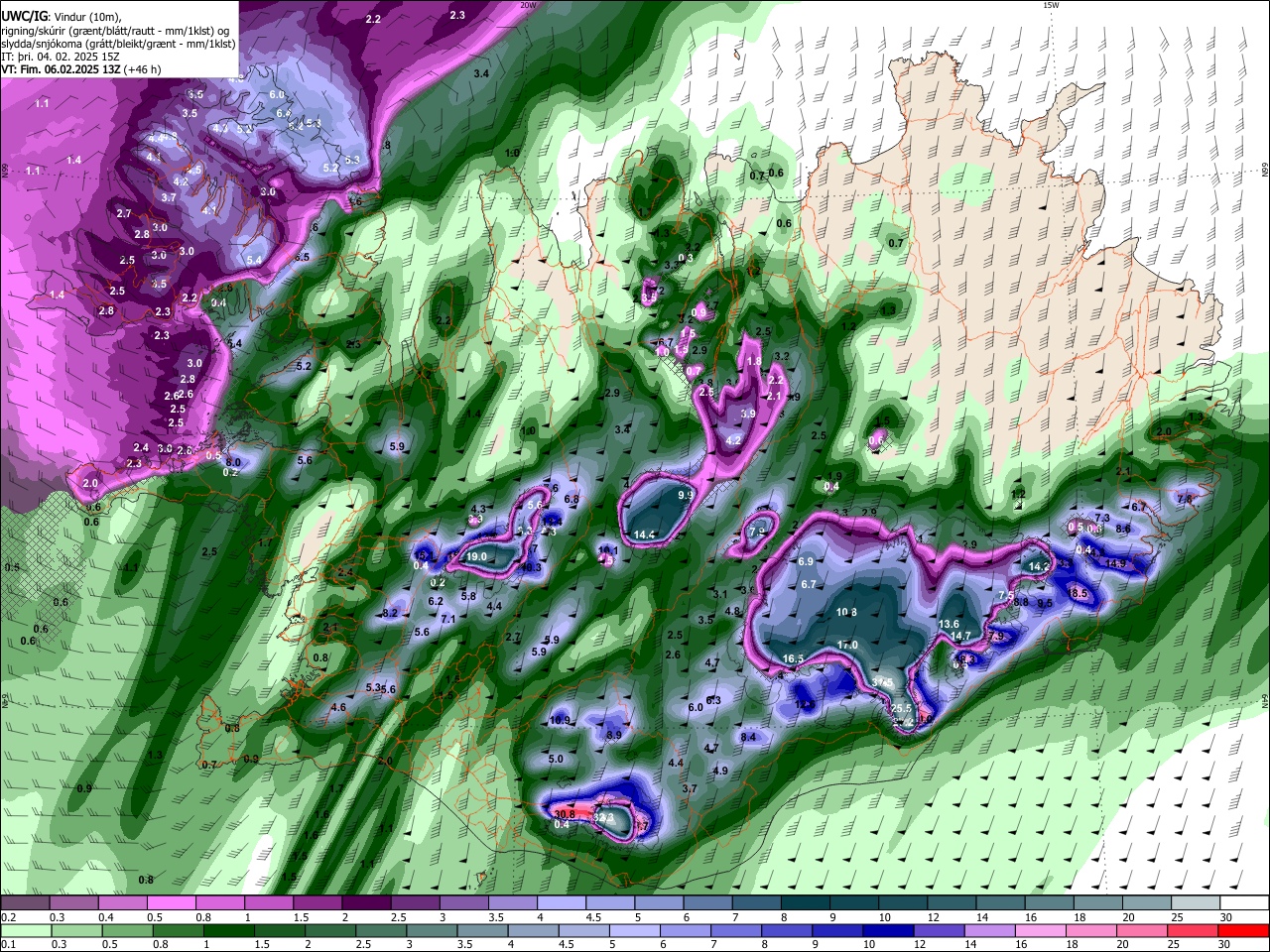Click the slydda/snjókoma legend description line
1270x952 pixels.
click(119, 44)
